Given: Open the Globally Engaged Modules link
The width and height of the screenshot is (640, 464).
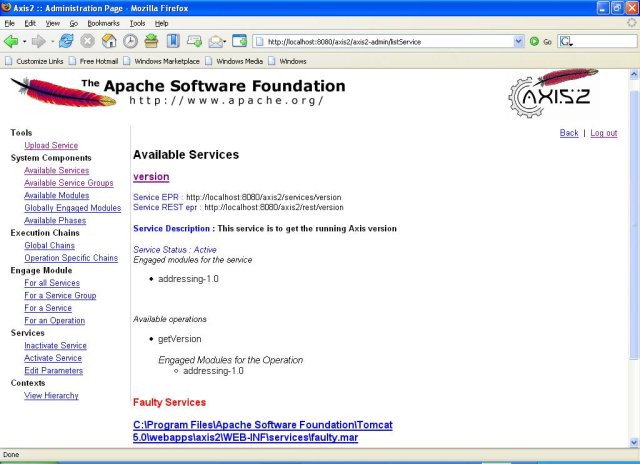Looking at the screenshot, I should pos(73,208).
